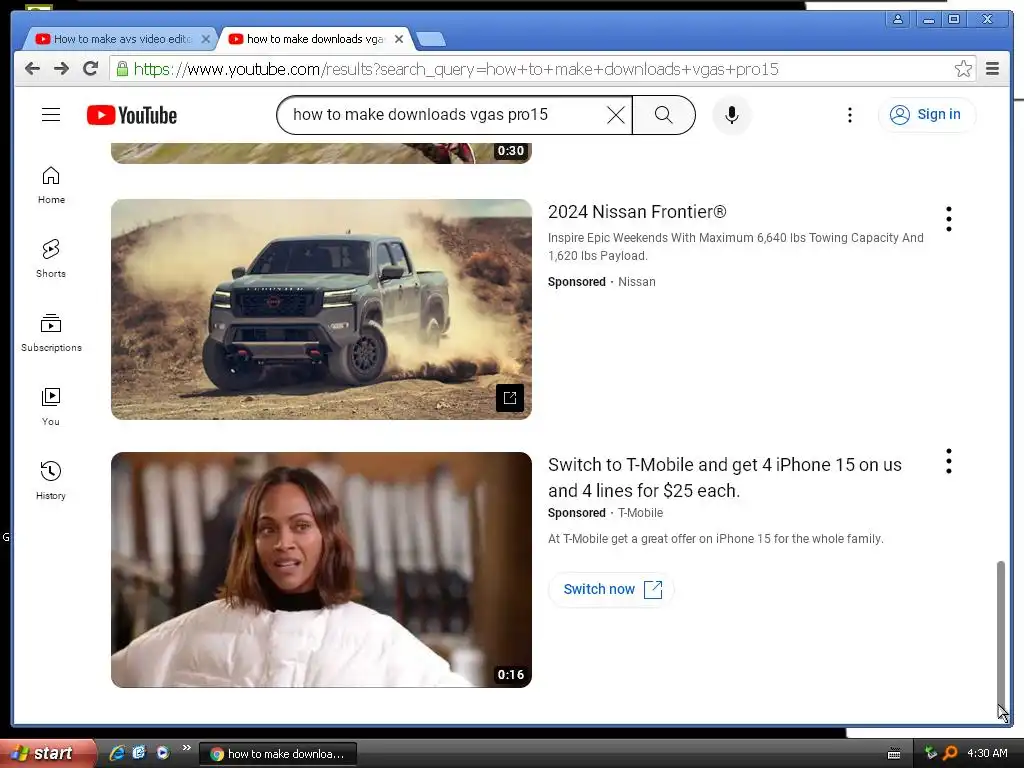1024x768 pixels.
Task: Open the Switch to T-Mobile title link
Action: point(725,477)
